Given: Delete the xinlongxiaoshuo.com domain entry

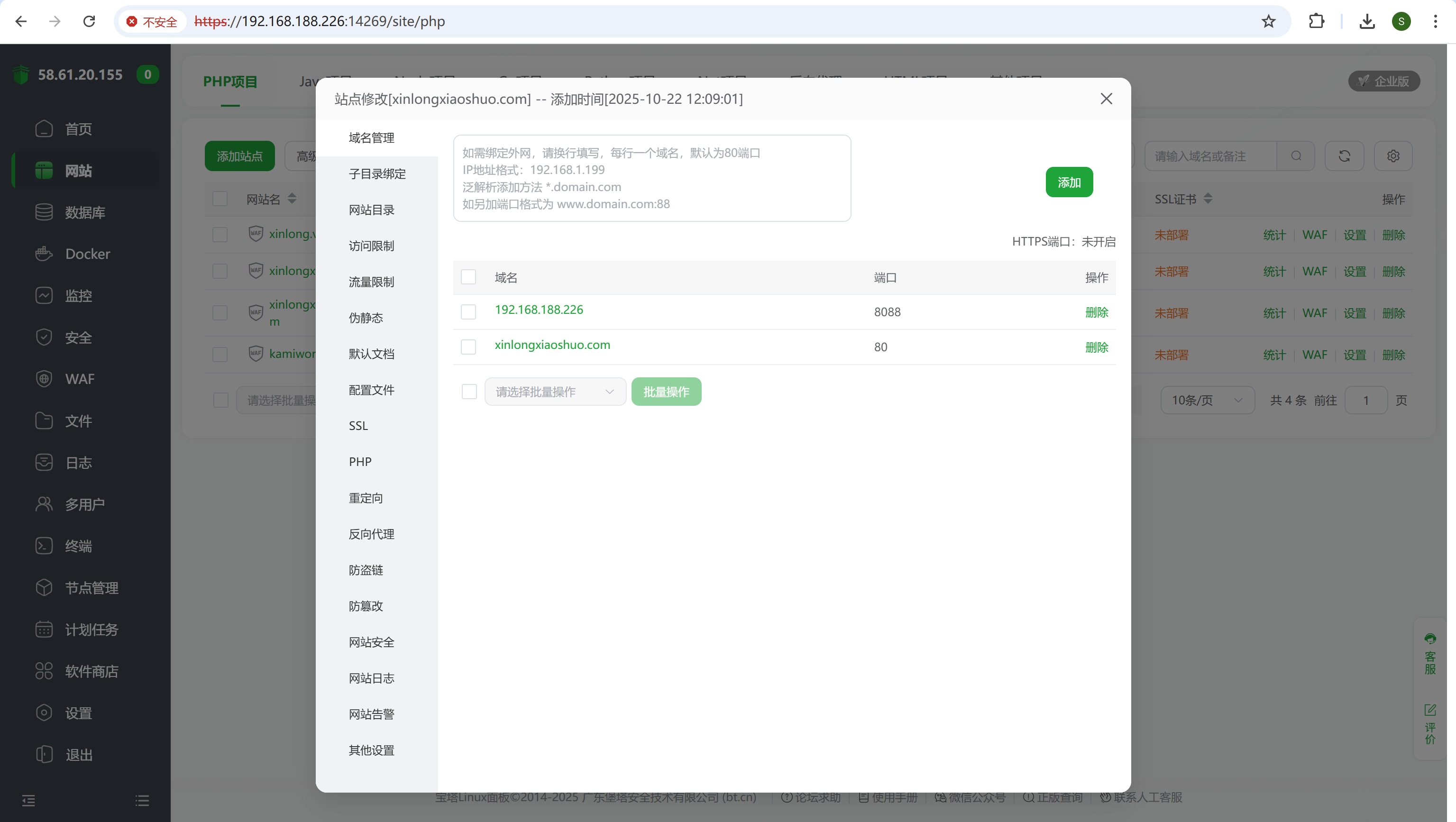Looking at the screenshot, I should tap(1096, 347).
